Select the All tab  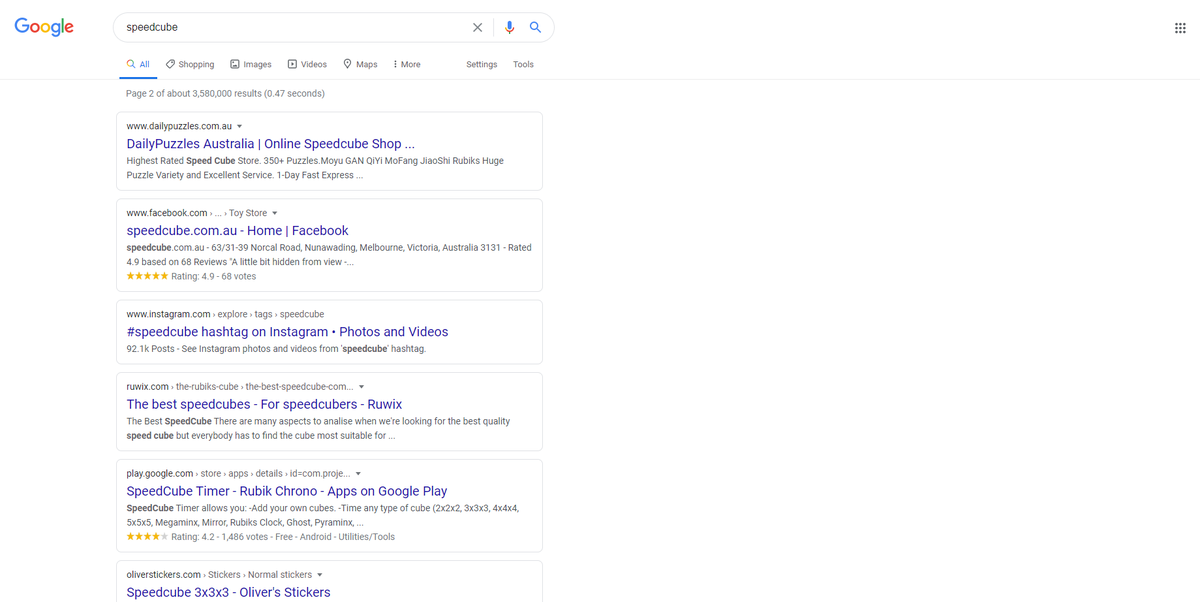(138, 64)
